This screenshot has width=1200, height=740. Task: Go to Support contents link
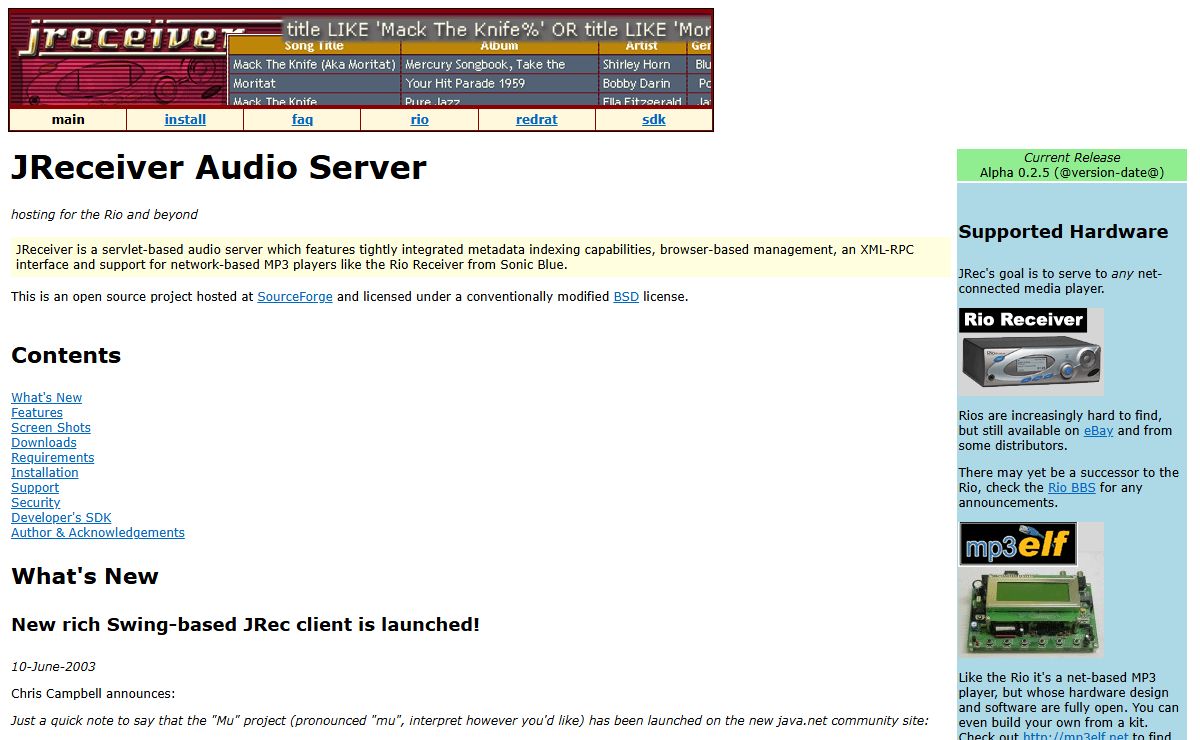pyautogui.click(x=35, y=488)
